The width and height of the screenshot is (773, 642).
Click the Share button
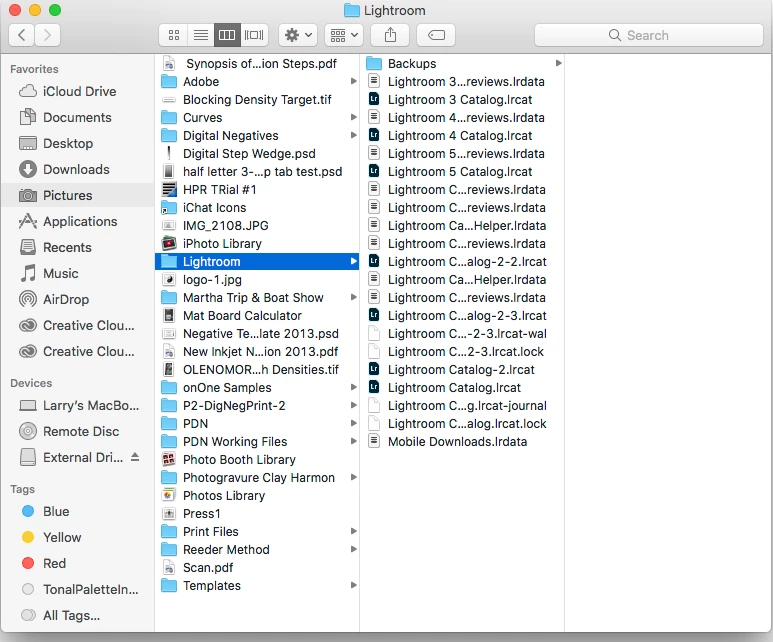click(390, 35)
